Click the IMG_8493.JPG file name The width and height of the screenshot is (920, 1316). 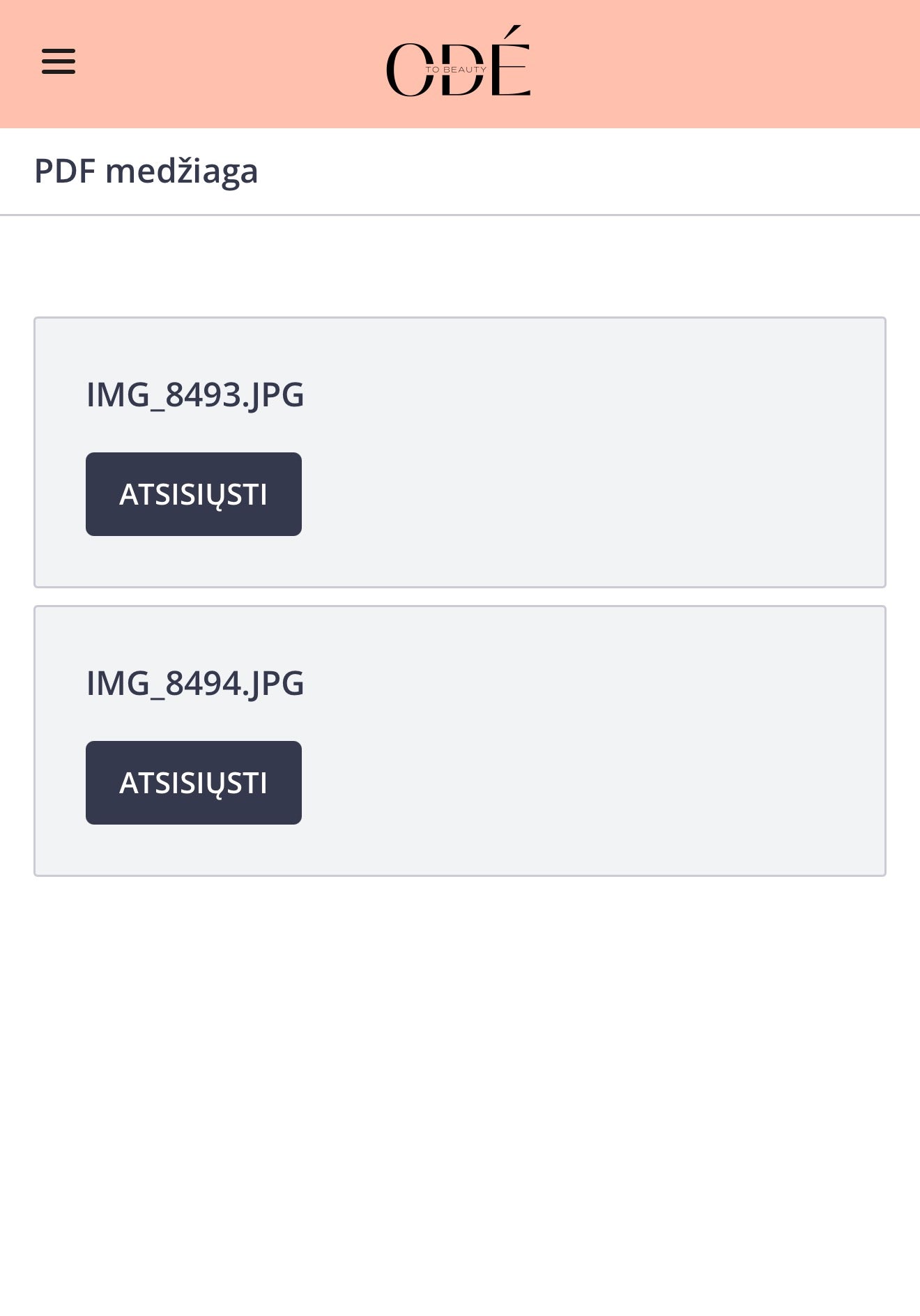[195, 395]
